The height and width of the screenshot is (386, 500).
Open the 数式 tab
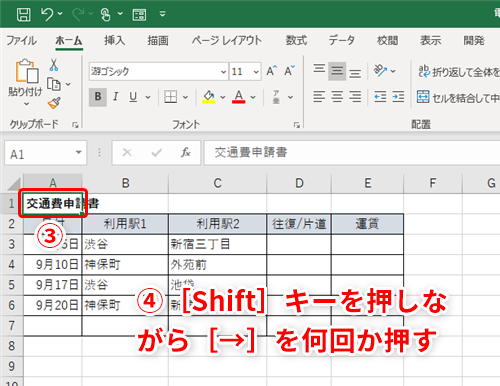tap(296, 40)
